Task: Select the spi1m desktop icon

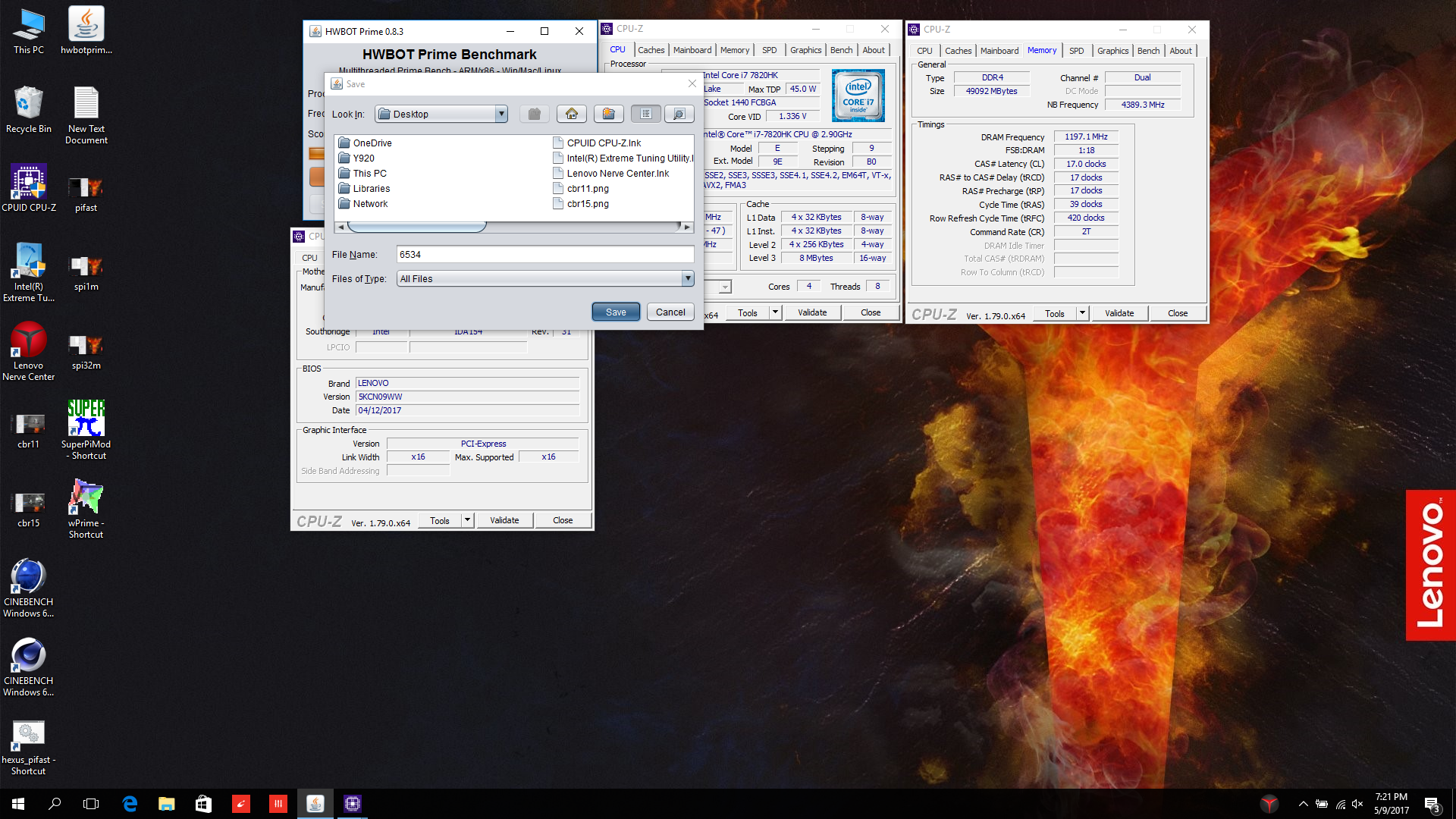Action: [86, 273]
